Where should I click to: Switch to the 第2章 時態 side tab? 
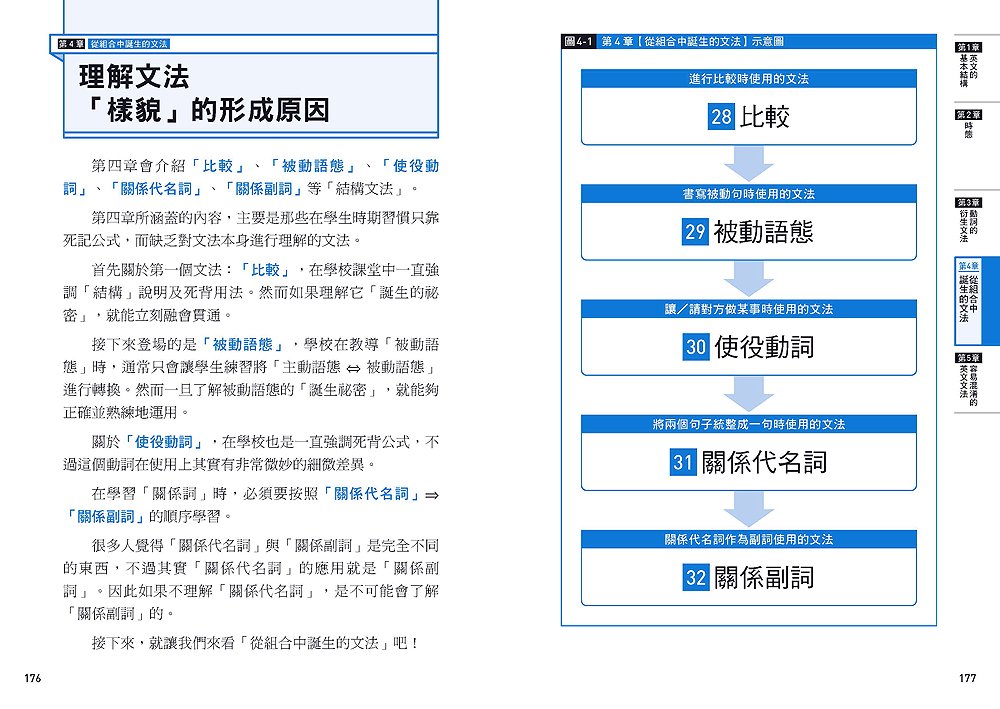[968, 126]
